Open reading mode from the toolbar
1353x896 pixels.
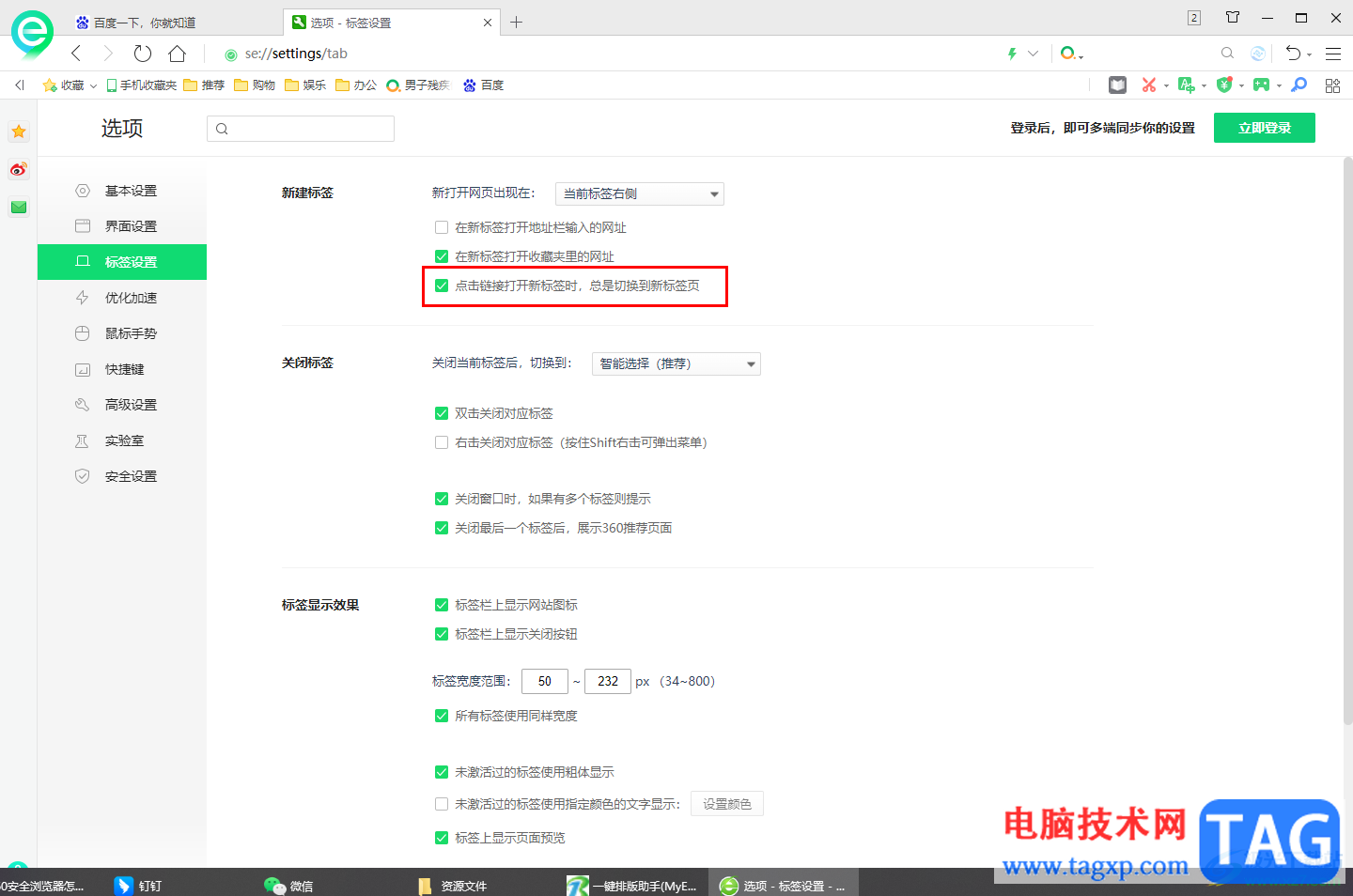click(x=1117, y=85)
